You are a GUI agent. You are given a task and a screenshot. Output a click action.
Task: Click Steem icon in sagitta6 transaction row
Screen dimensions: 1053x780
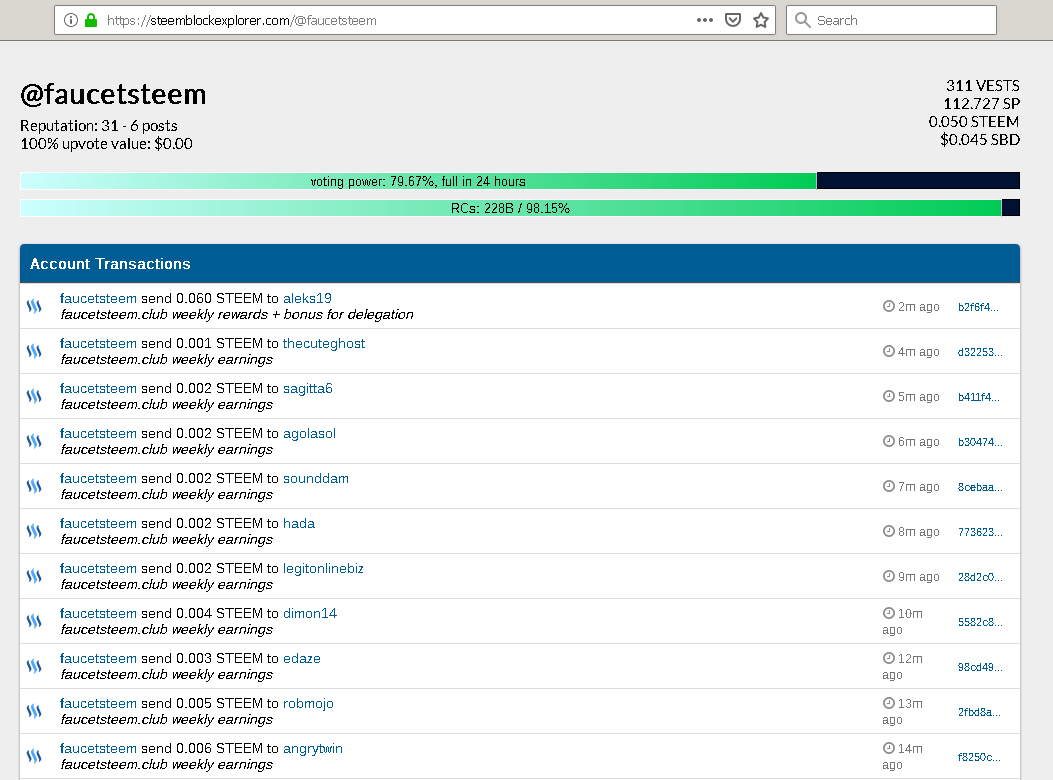pyautogui.click(x=34, y=396)
